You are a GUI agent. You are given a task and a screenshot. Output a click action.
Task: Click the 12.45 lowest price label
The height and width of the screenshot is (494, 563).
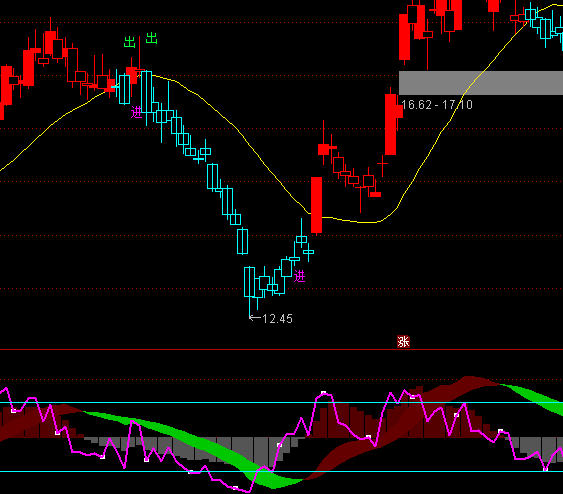pyautogui.click(x=278, y=319)
